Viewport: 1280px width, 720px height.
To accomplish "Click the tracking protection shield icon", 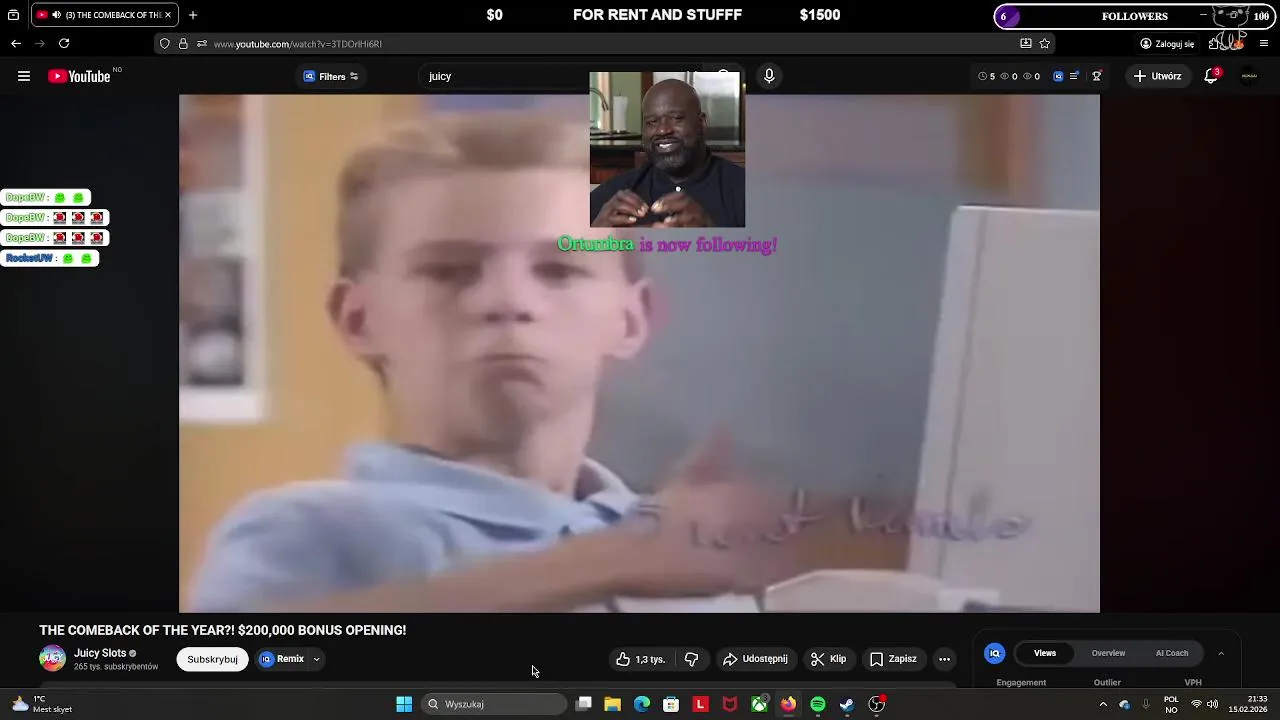I will tap(165, 44).
